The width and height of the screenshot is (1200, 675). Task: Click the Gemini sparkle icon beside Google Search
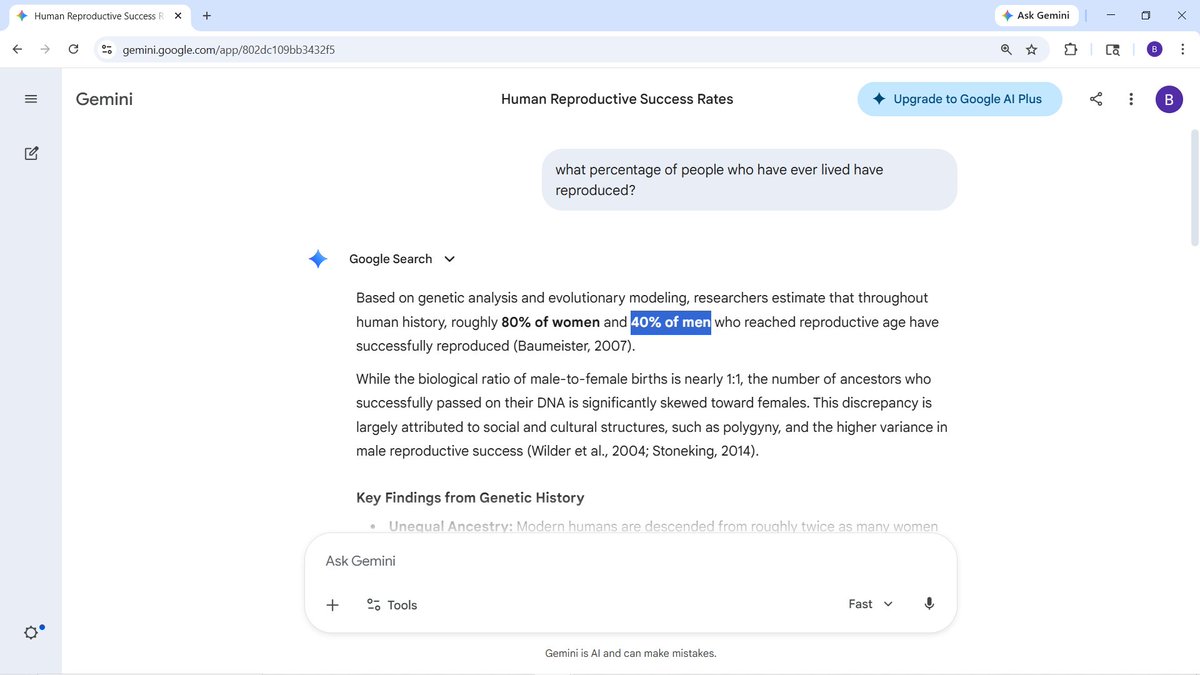click(318, 259)
